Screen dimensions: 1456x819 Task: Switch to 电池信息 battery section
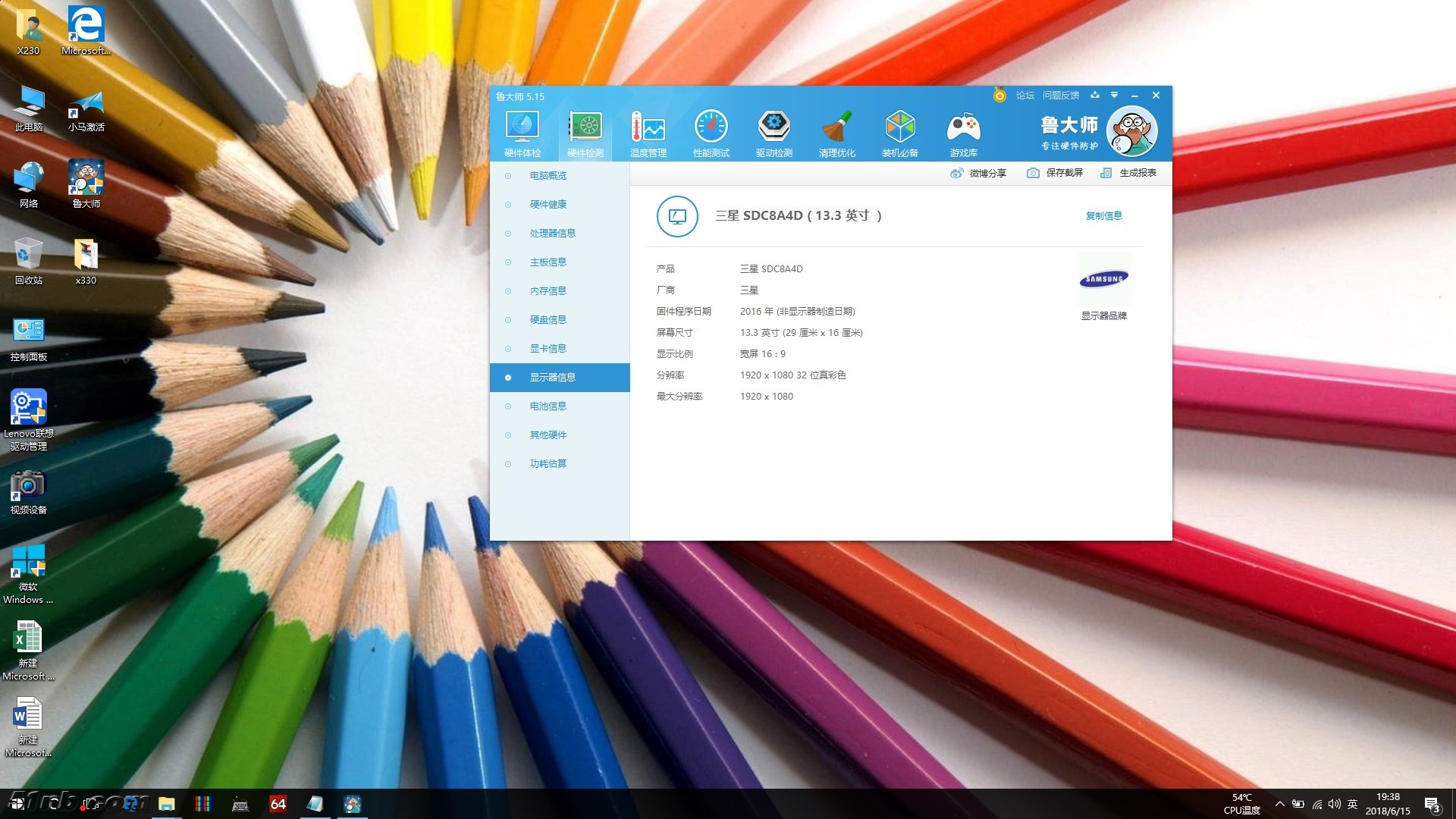click(x=548, y=406)
